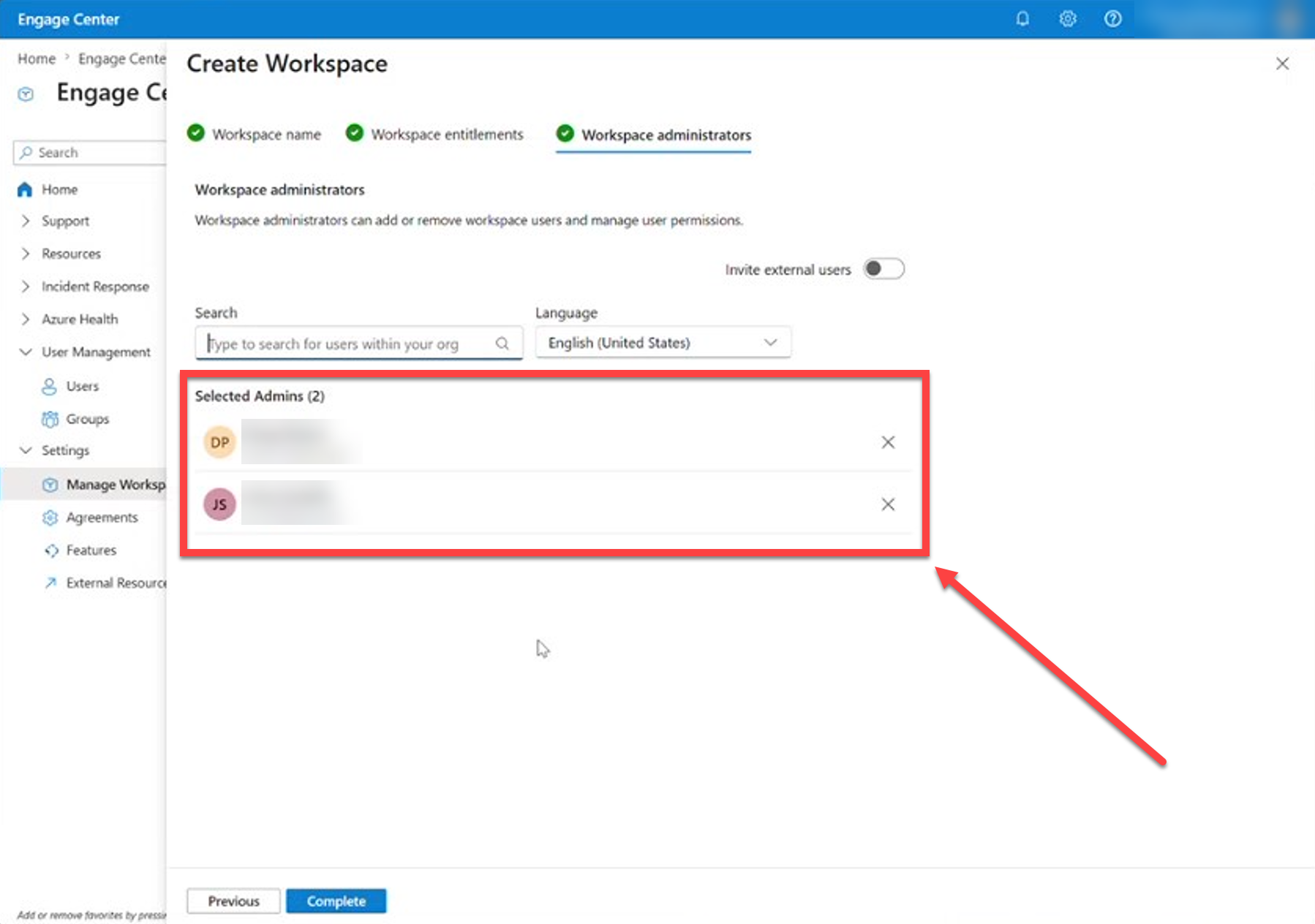Click the Users person icon
The width and height of the screenshot is (1315, 924).
coord(49,386)
